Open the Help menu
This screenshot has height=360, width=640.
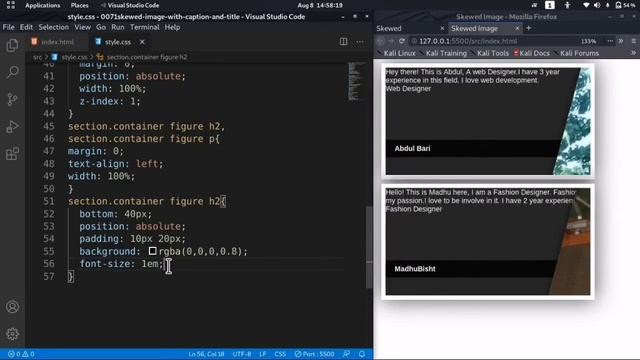tap(172, 27)
